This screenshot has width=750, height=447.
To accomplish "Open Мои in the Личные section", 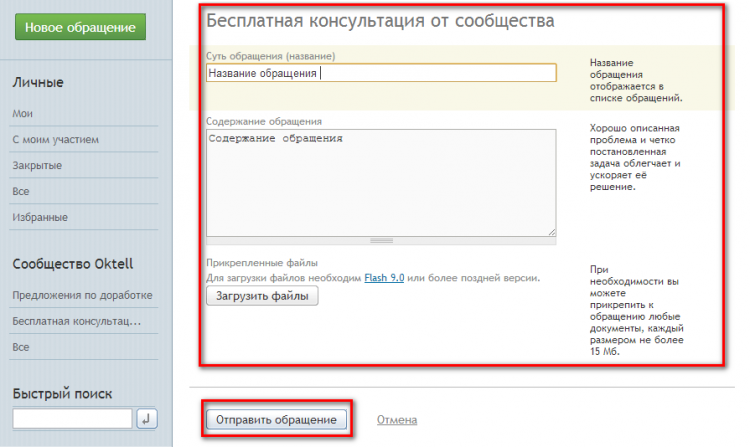I will [22, 114].
